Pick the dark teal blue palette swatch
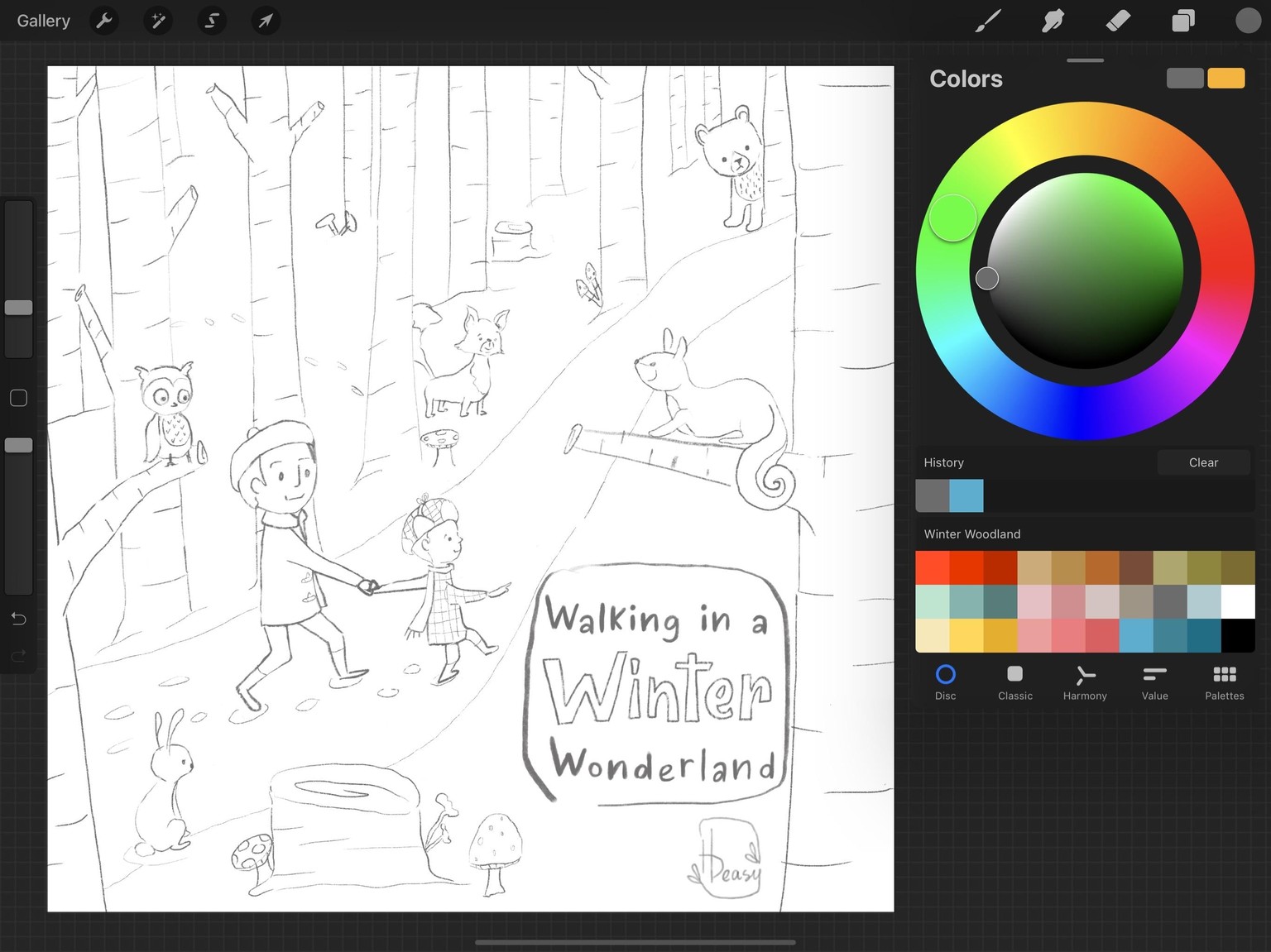 click(x=1204, y=636)
